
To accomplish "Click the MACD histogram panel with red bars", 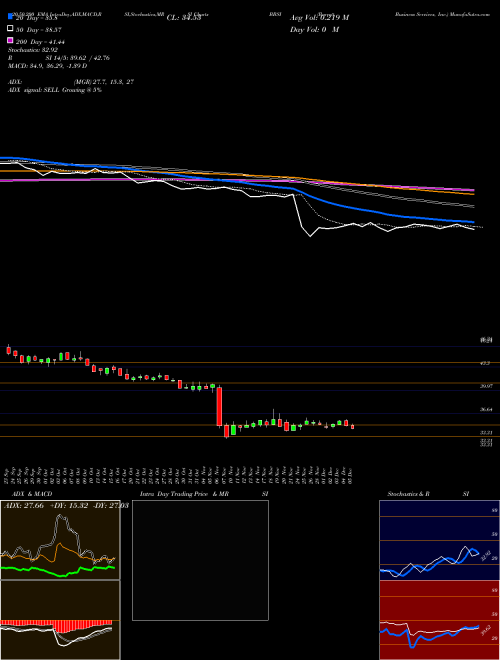I will click(x=60, y=620).
